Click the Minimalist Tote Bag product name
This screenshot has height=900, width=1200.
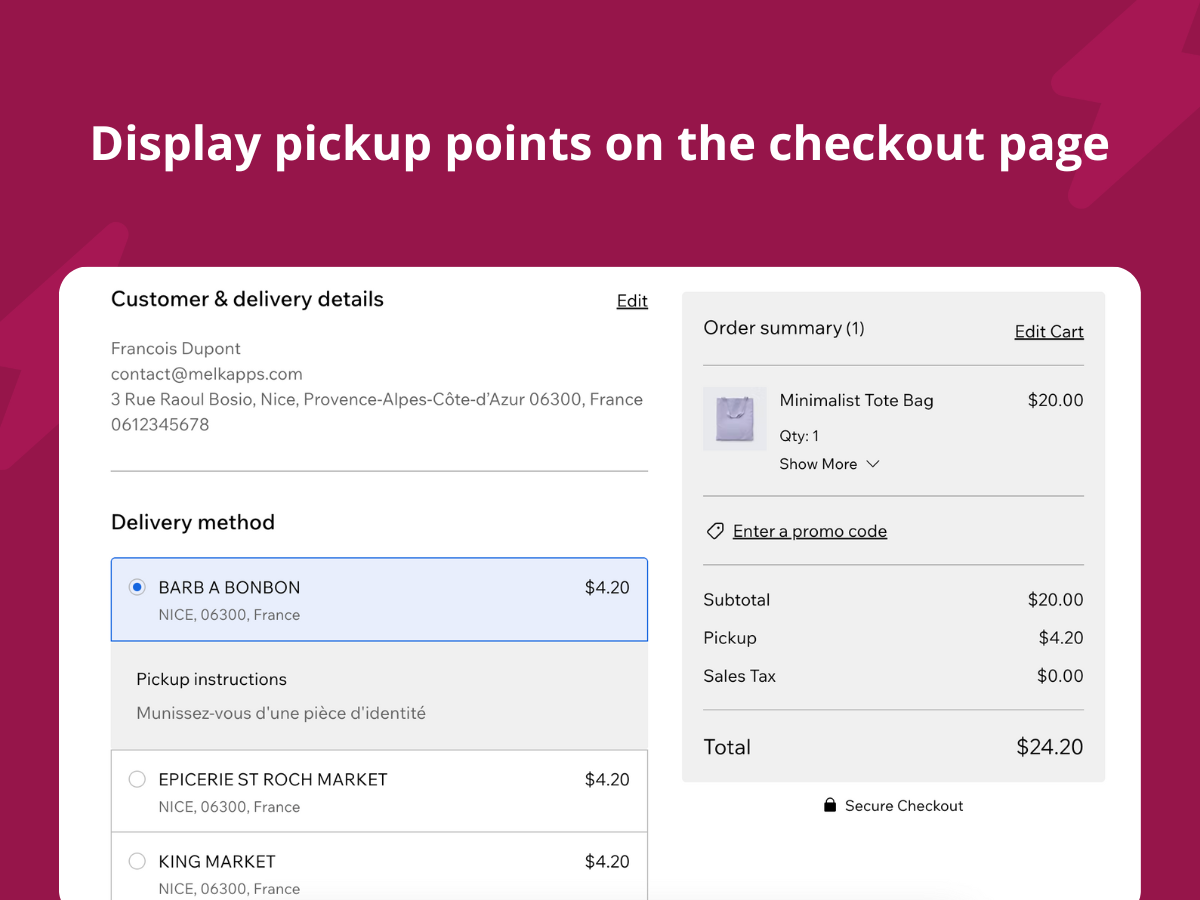point(856,400)
